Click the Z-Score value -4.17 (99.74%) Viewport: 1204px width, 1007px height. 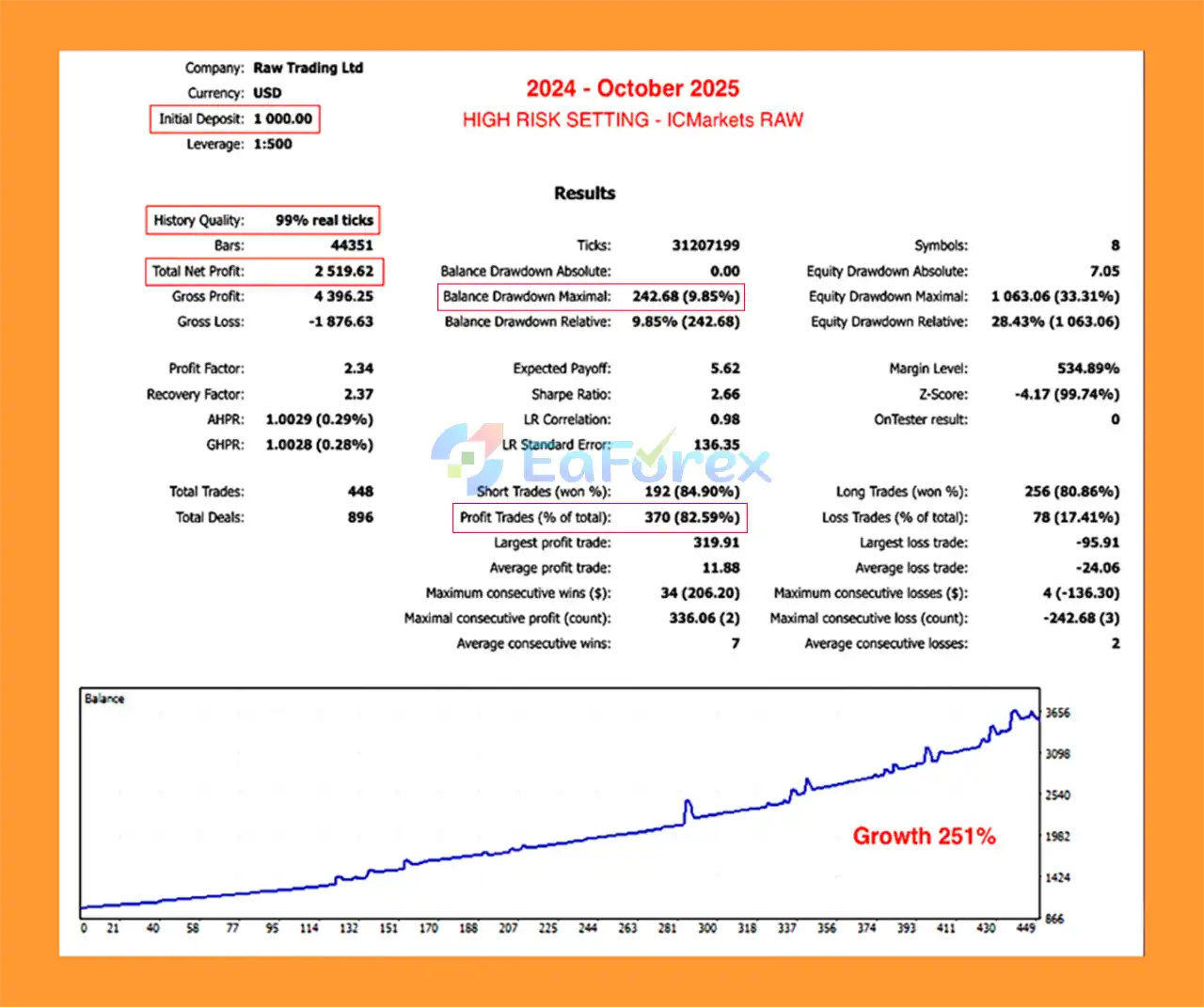(x=1067, y=394)
